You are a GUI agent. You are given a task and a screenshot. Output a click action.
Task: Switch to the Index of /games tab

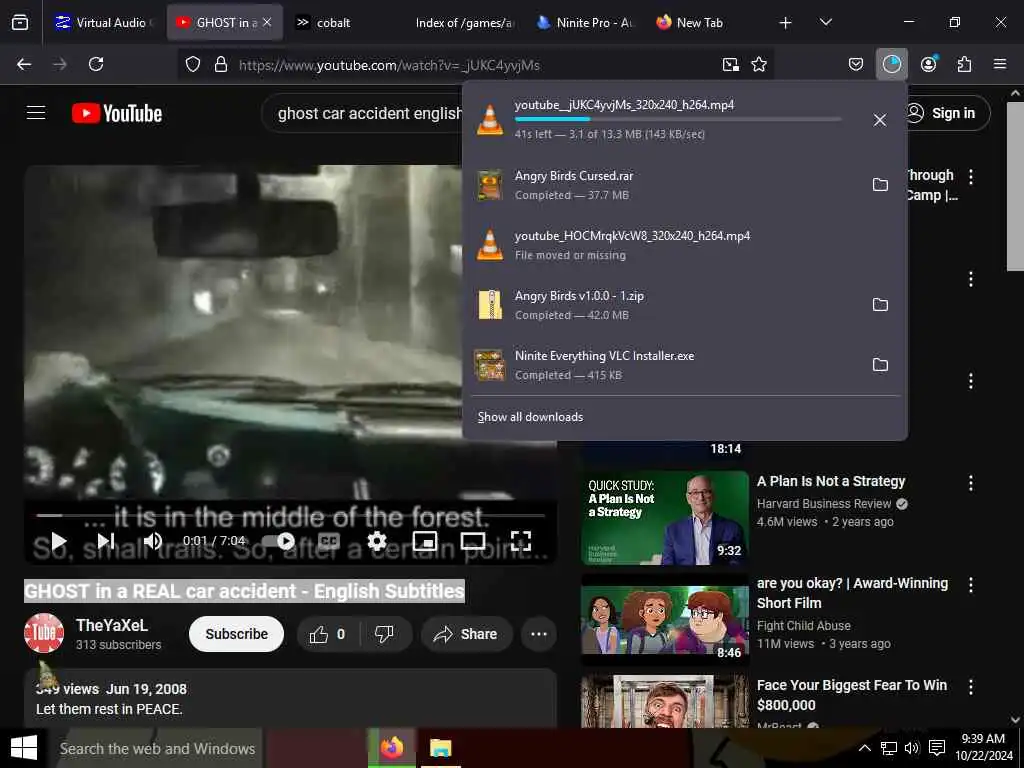464,23
